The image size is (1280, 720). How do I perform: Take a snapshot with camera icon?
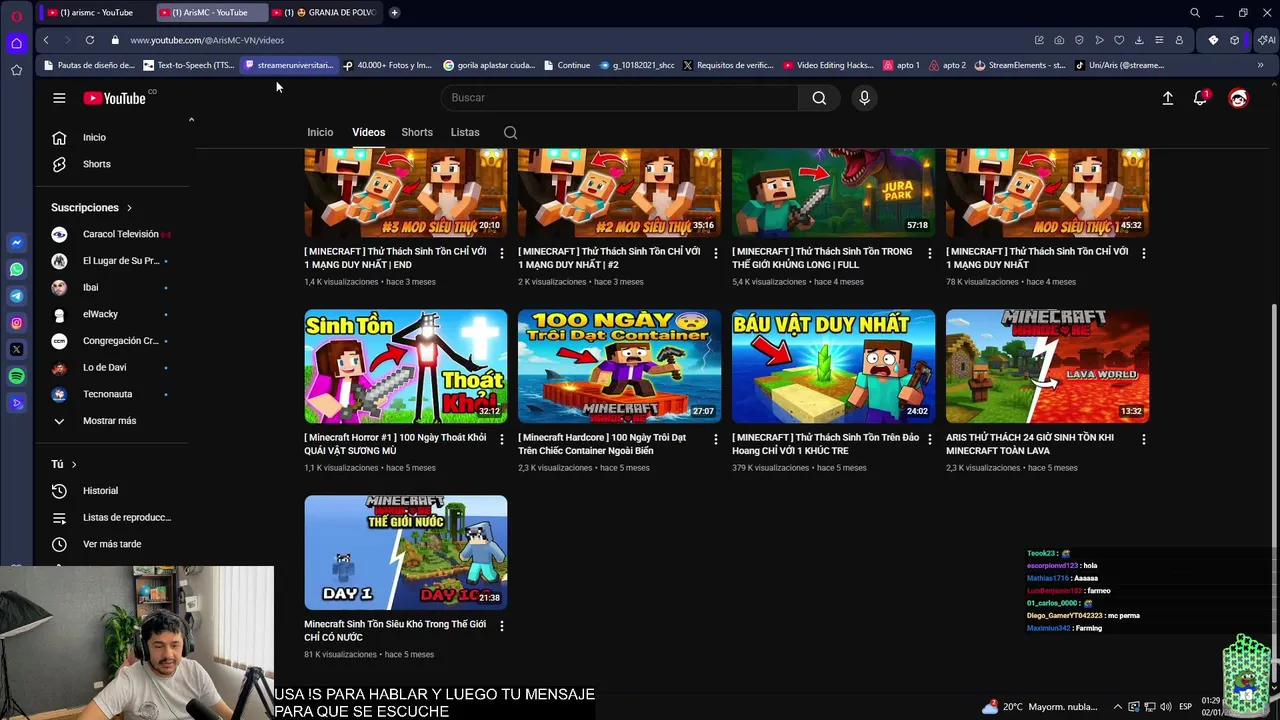1059,40
